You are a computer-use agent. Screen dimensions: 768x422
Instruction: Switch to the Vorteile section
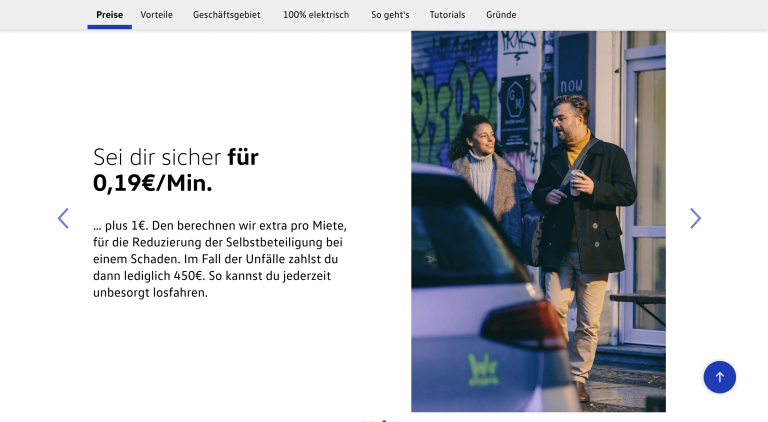point(157,15)
